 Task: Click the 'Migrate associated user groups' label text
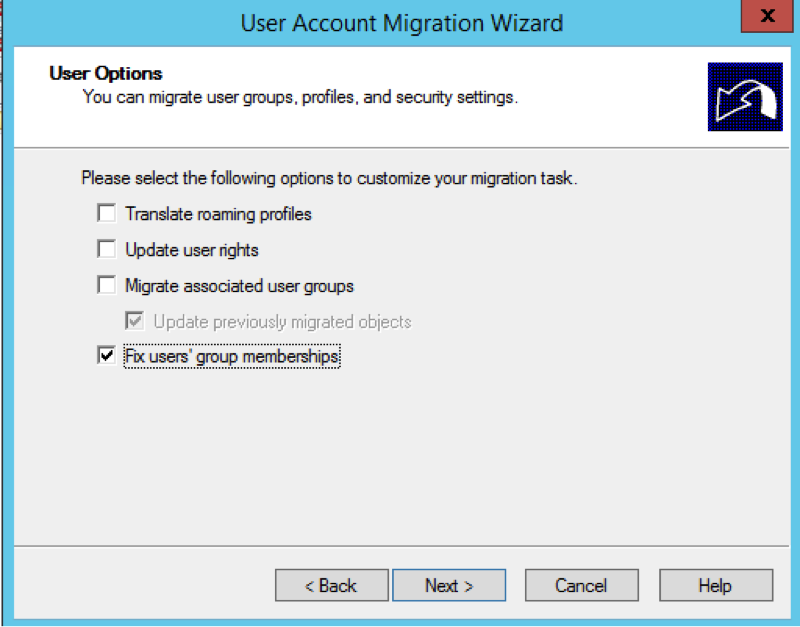239,286
